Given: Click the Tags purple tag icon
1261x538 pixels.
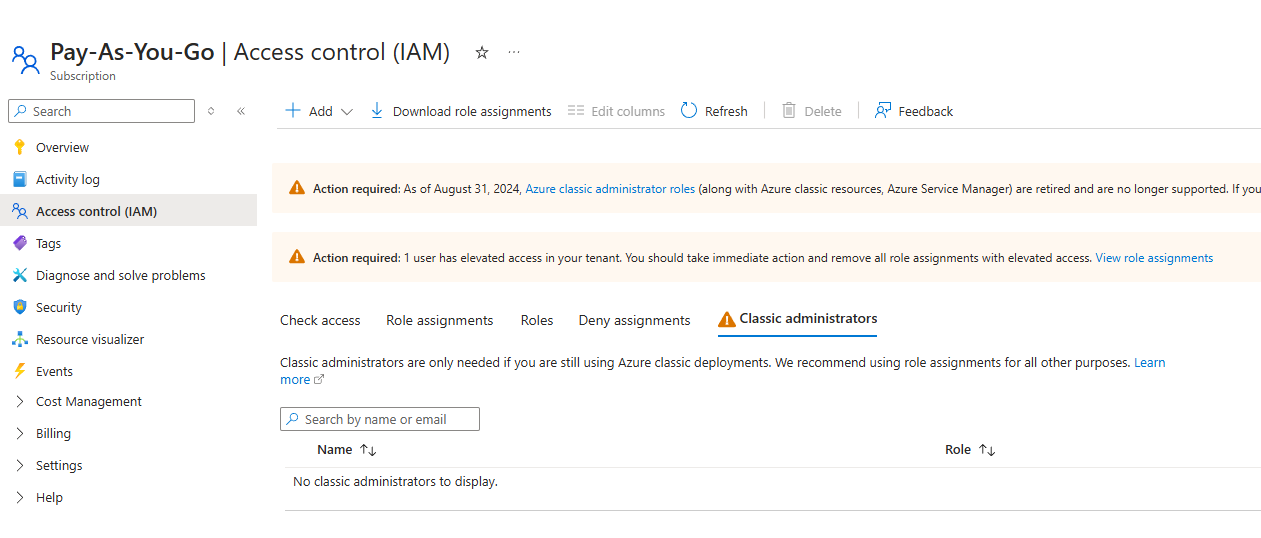Looking at the screenshot, I should [19, 243].
